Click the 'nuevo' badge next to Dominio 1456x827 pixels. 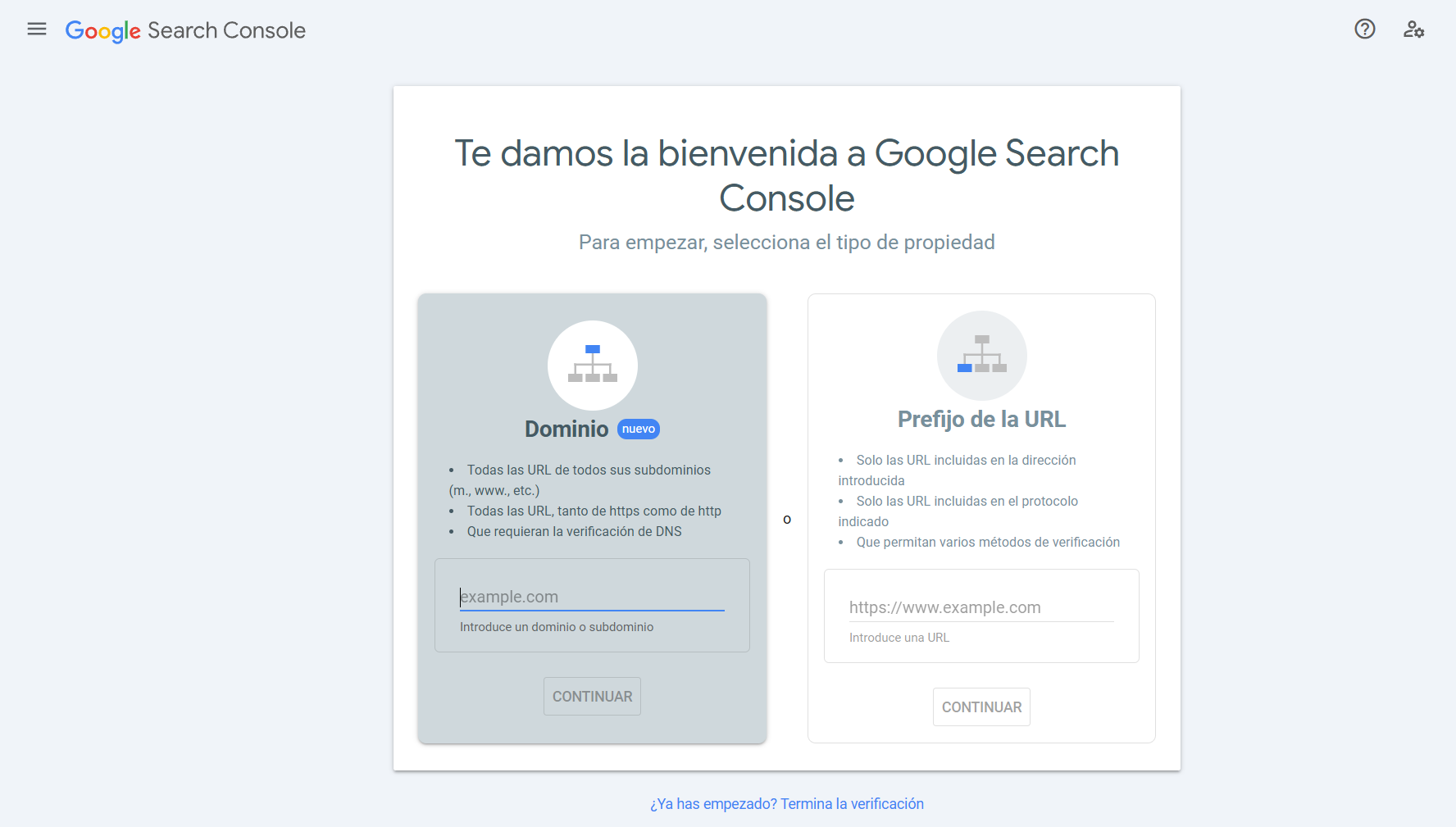coord(639,429)
